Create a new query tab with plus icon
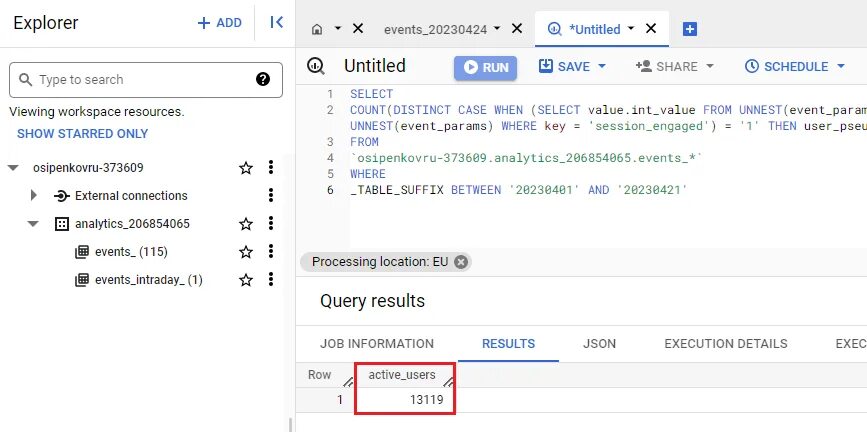This screenshot has width=867, height=432. tap(690, 29)
